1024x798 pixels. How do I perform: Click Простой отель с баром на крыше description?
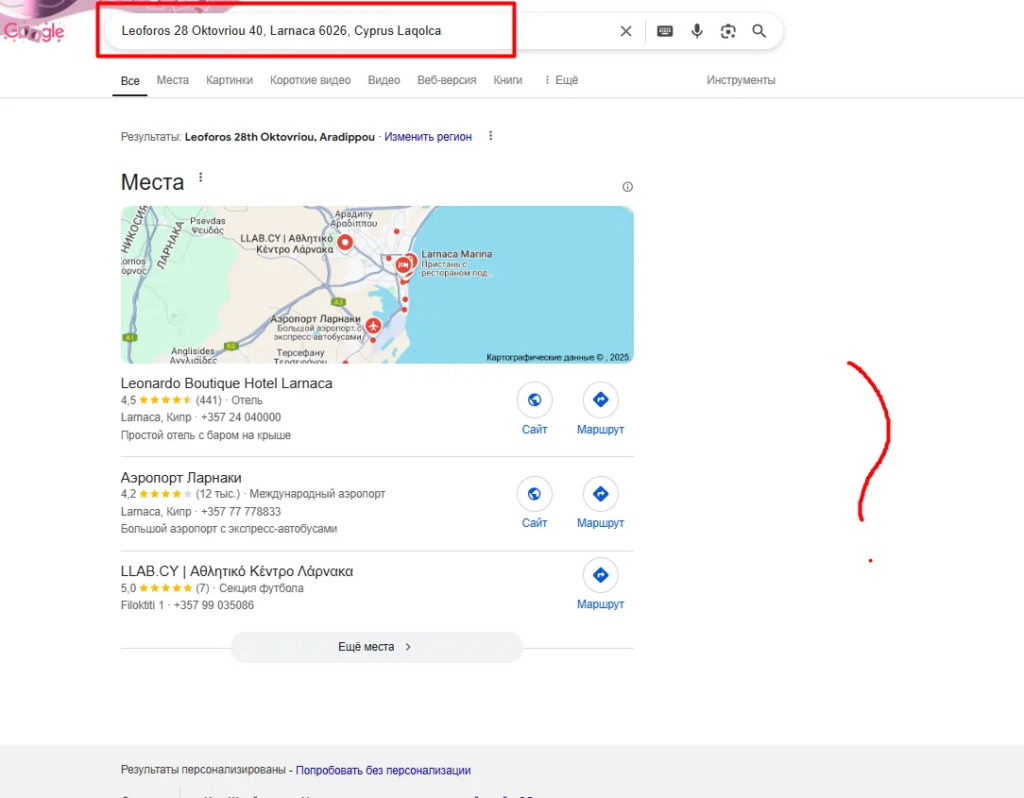point(206,435)
